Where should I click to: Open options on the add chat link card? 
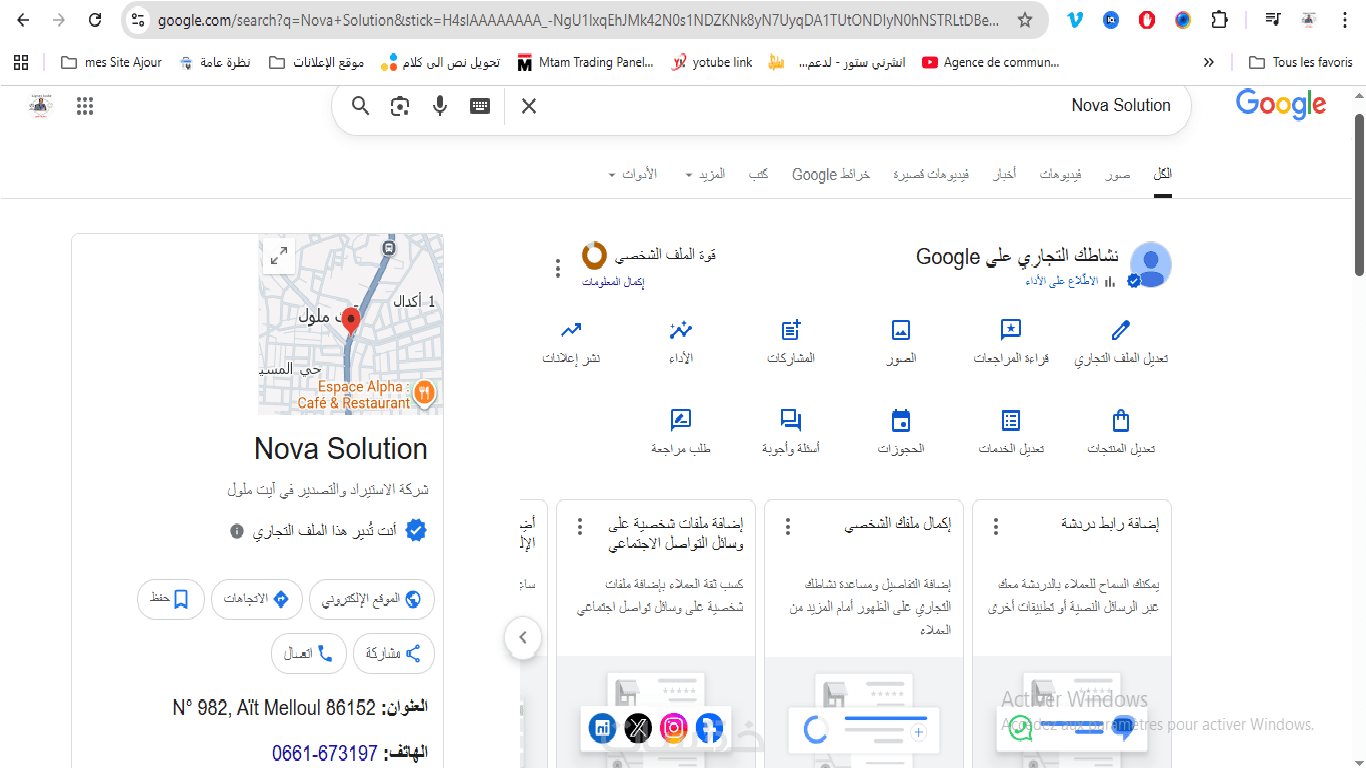click(996, 527)
